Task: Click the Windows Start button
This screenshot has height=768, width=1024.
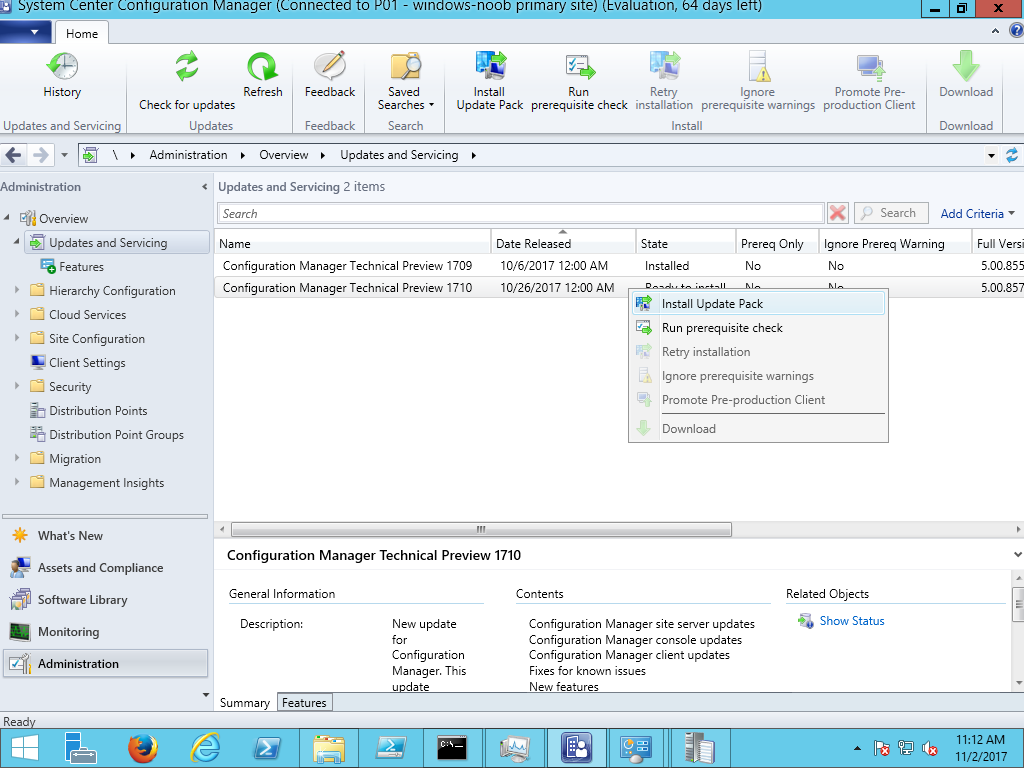Action: click(25, 748)
